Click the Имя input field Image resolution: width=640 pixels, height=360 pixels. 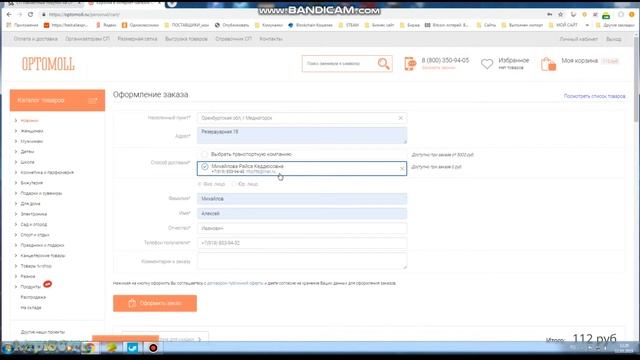tap(302, 213)
